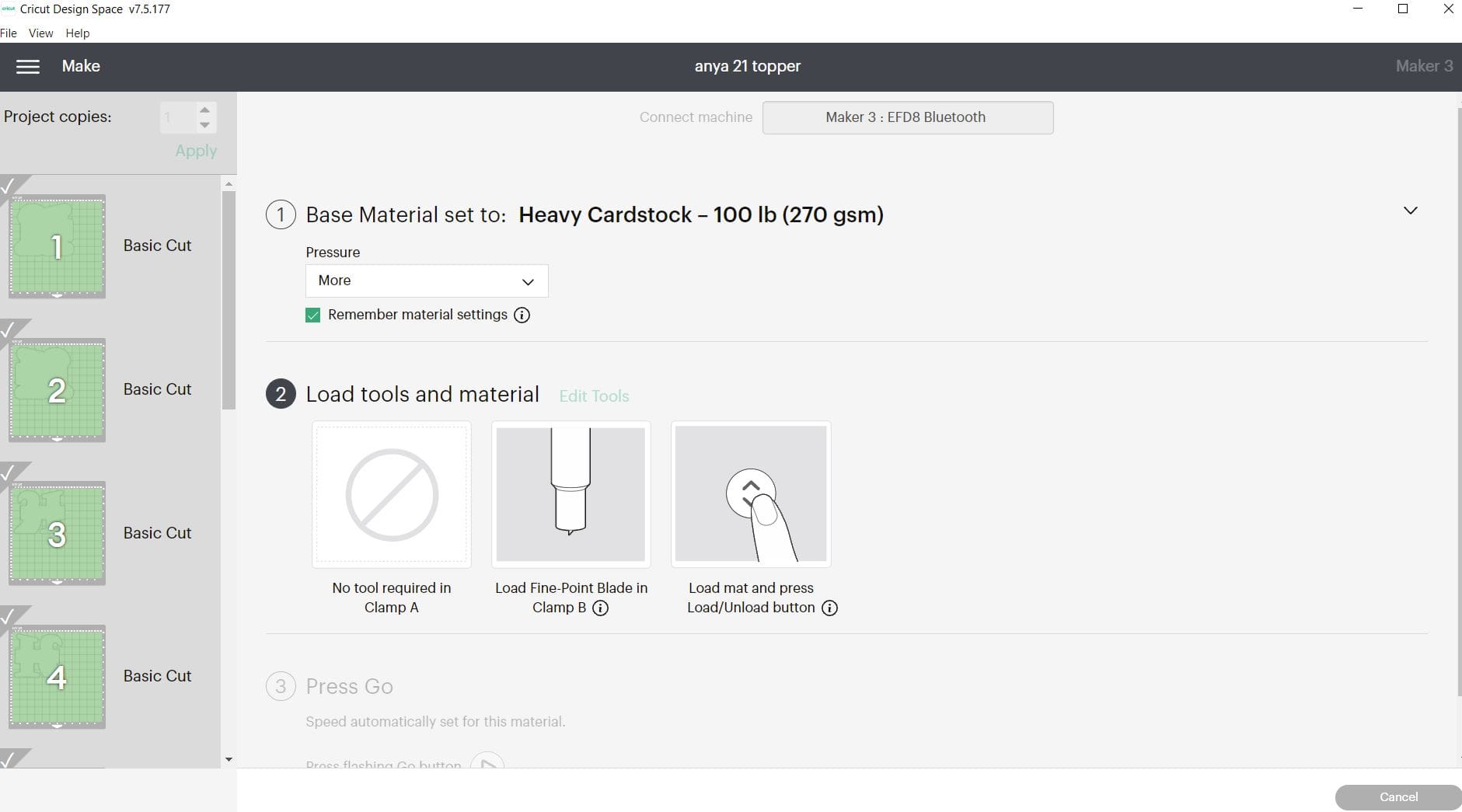Click mat list scrollbar down arrow

pos(229,759)
